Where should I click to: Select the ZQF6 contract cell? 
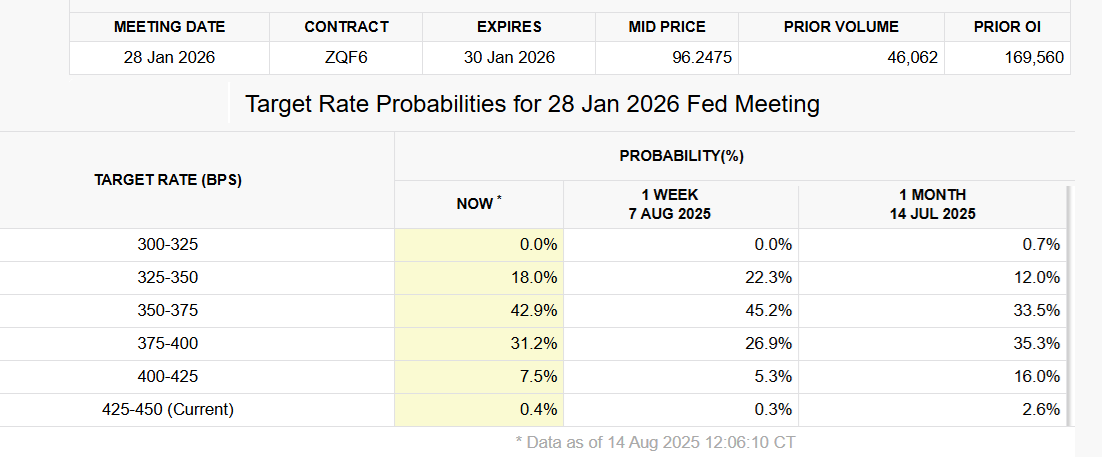[x=346, y=58]
